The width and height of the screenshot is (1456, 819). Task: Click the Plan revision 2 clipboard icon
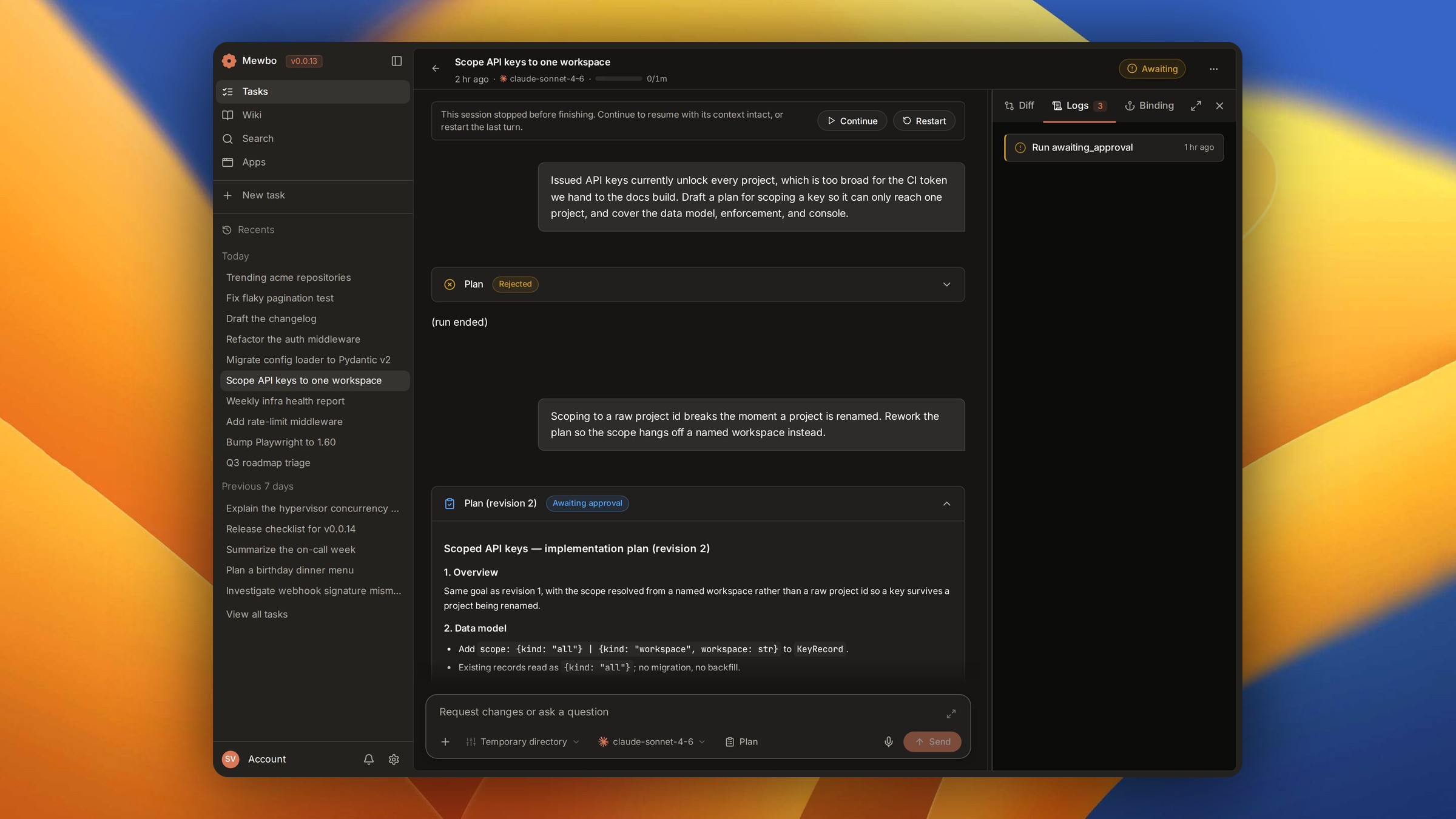pos(450,504)
